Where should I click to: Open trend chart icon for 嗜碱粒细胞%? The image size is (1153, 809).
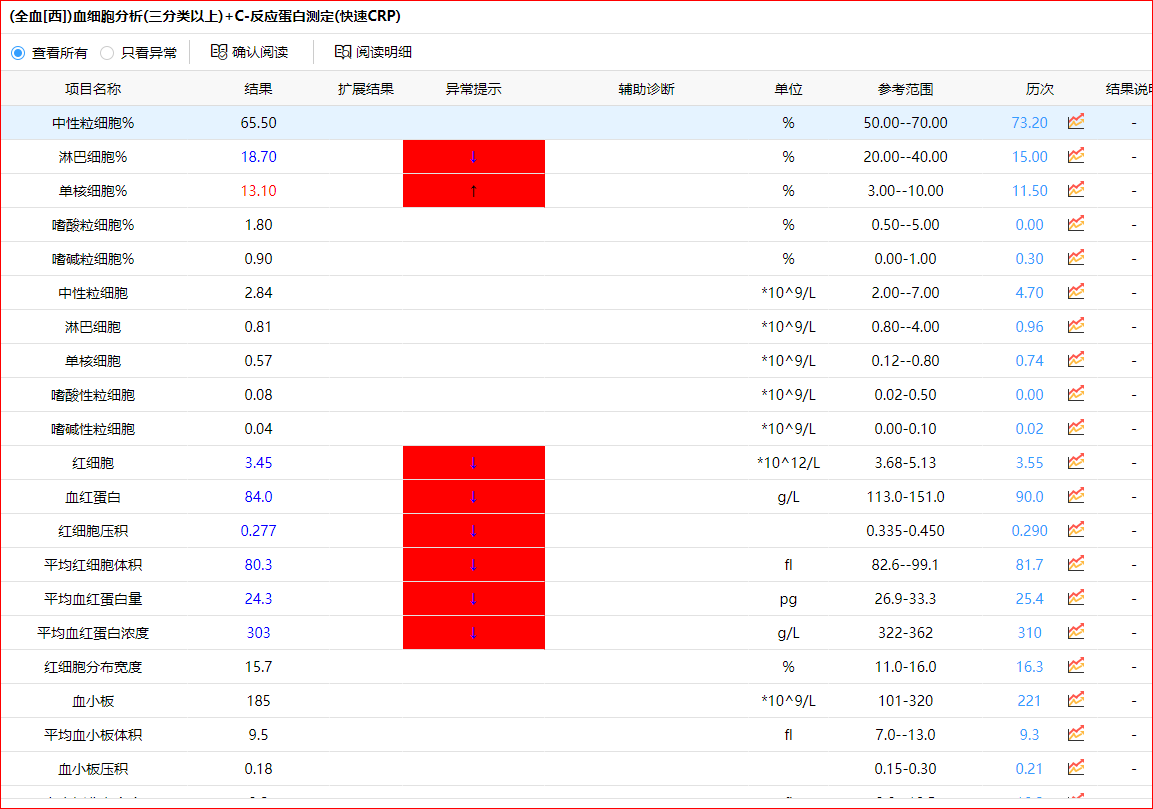coord(1076,258)
